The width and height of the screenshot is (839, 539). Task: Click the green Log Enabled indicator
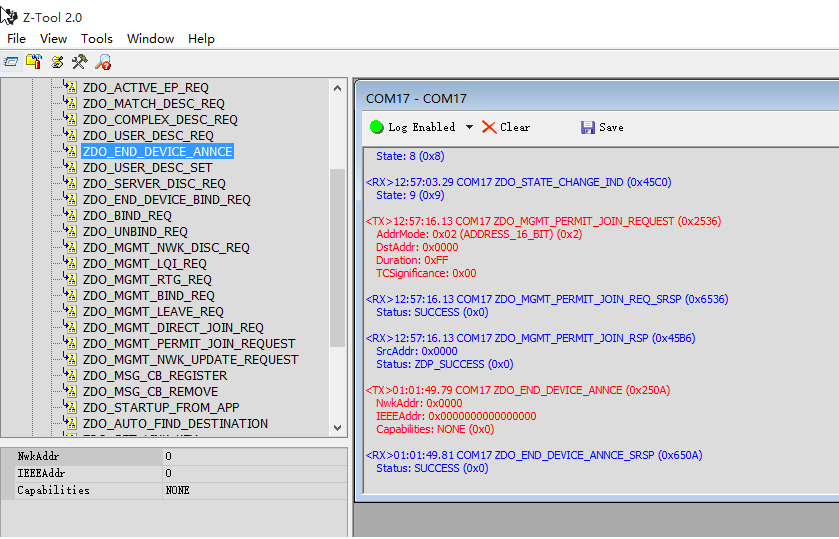[377, 127]
